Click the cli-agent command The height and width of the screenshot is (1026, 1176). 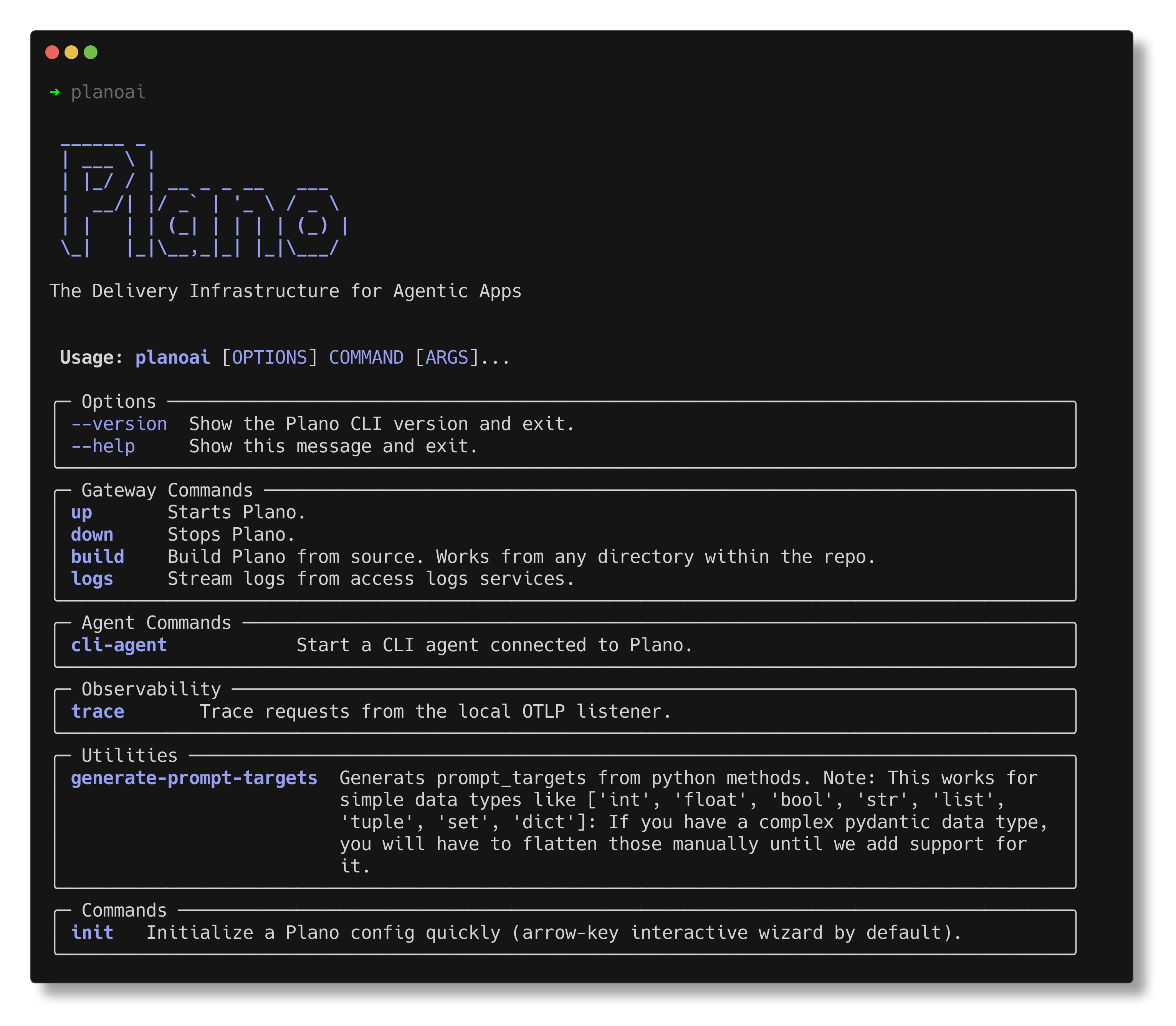point(119,645)
